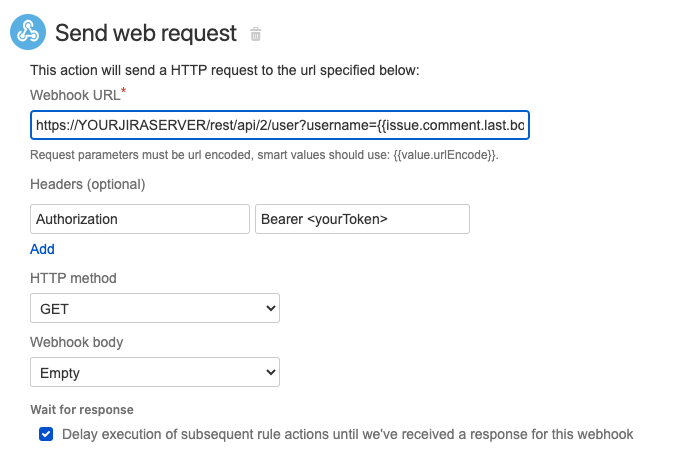Click the red required asterisk by Webhook URL
Image resolution: width=684 pixels, height=458 pixels.
123,92
